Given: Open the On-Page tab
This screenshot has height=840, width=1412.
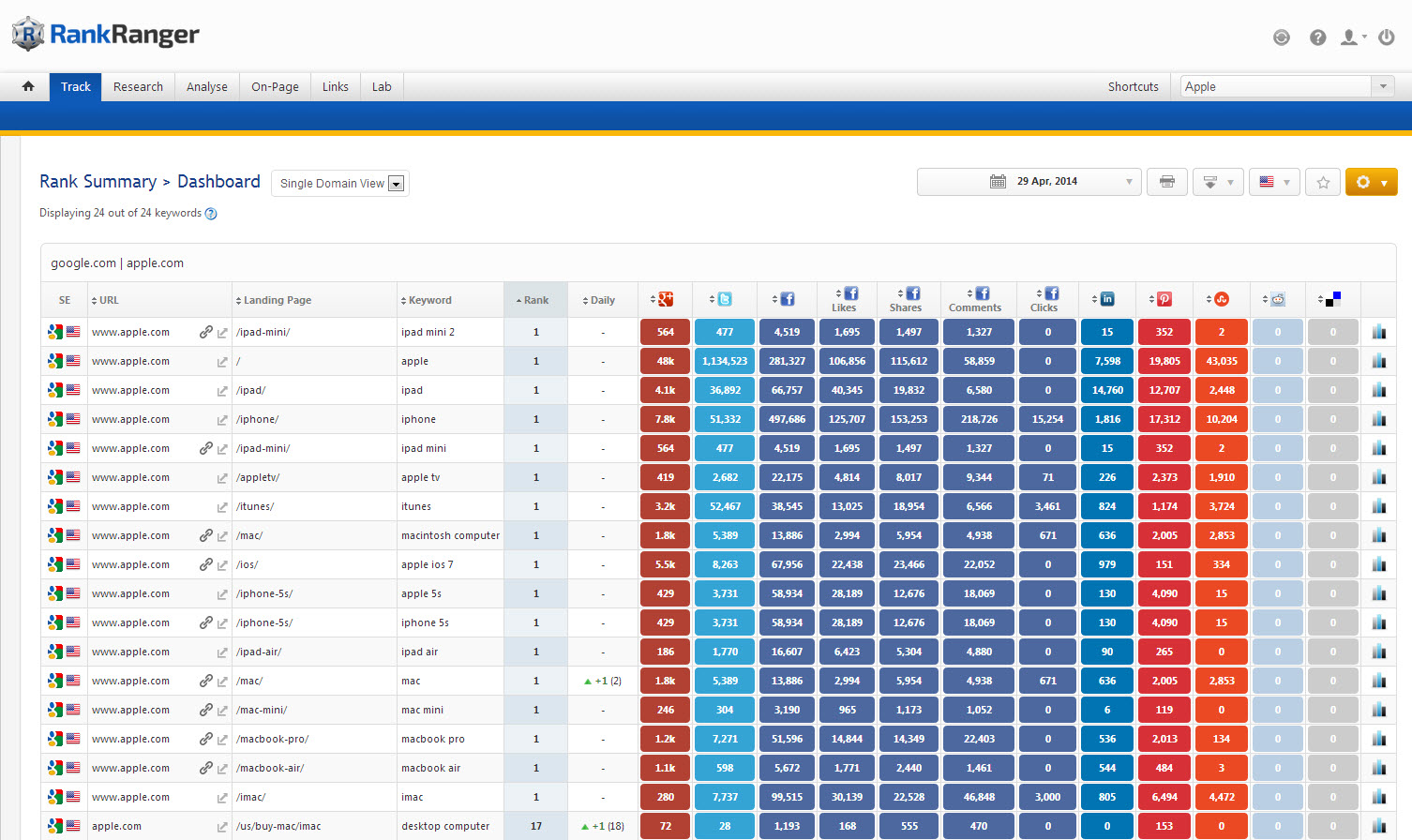Looking at the screenshot, I should pyautogui.click(x=275, y=86).
